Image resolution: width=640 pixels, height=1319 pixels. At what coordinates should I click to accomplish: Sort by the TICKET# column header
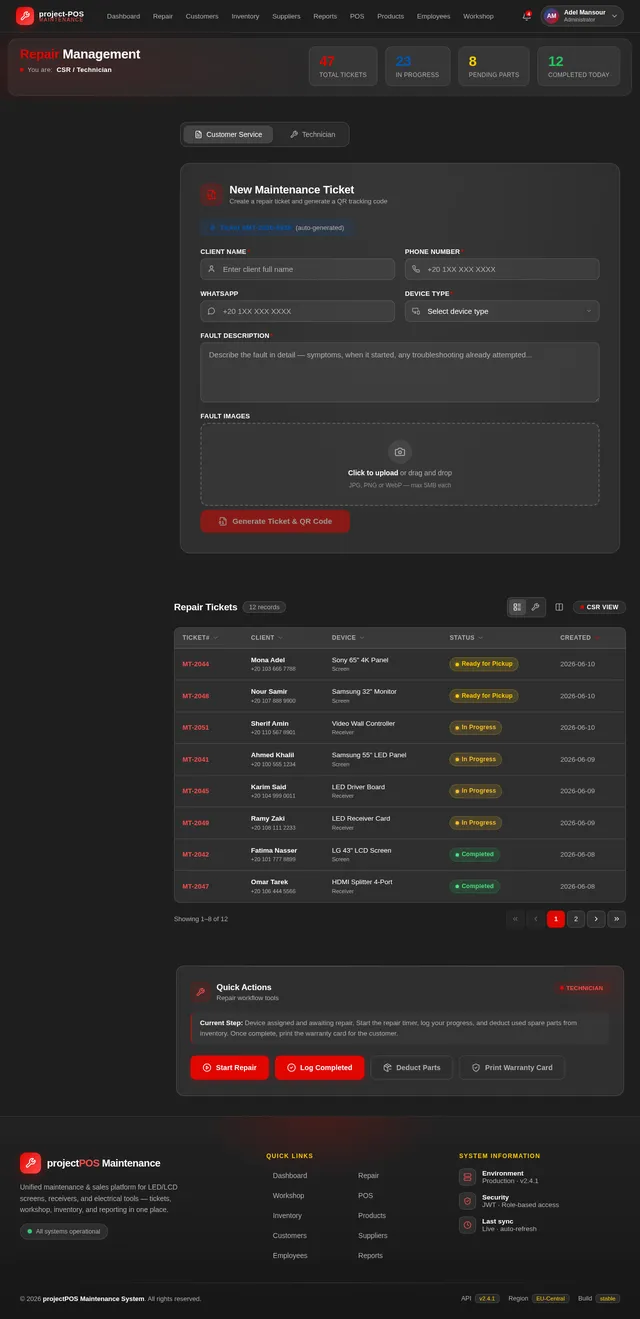pos(199,637)
